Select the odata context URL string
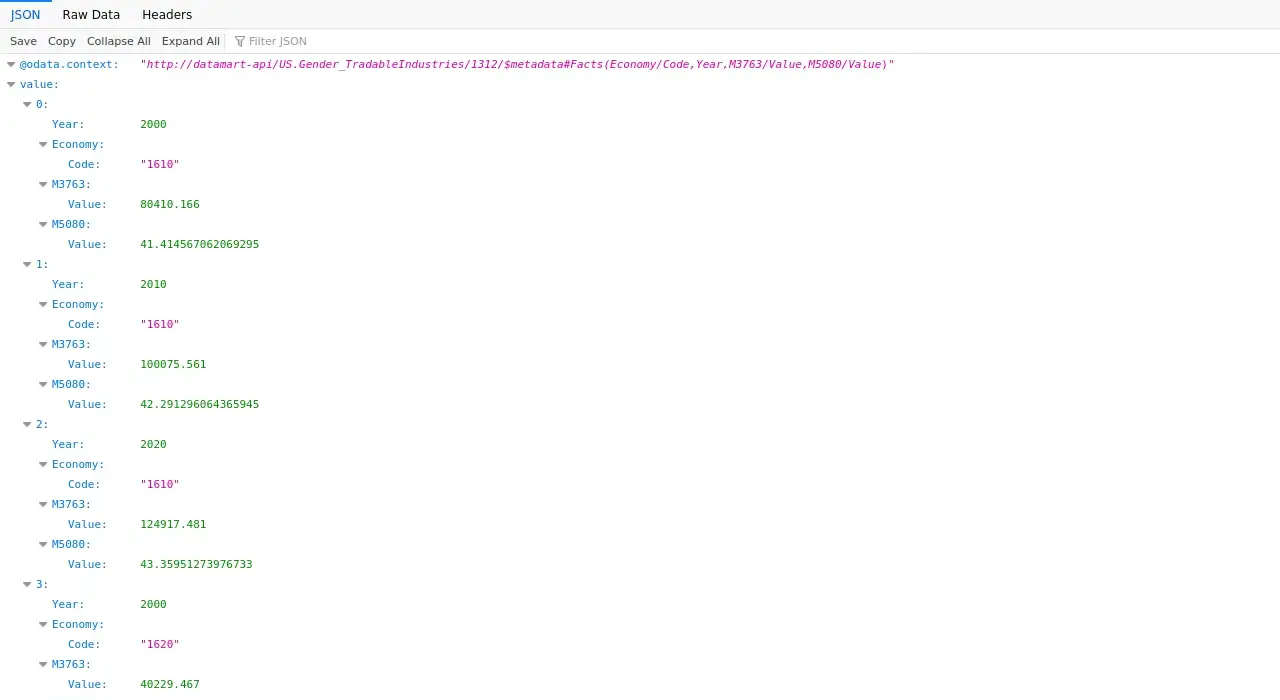The height and width of the screenshot is (700, 1280). click(x=517, y=64)
